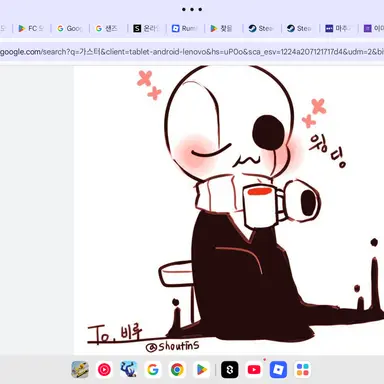
Task: Open the Google app in dock
Action: coord(153,369)
